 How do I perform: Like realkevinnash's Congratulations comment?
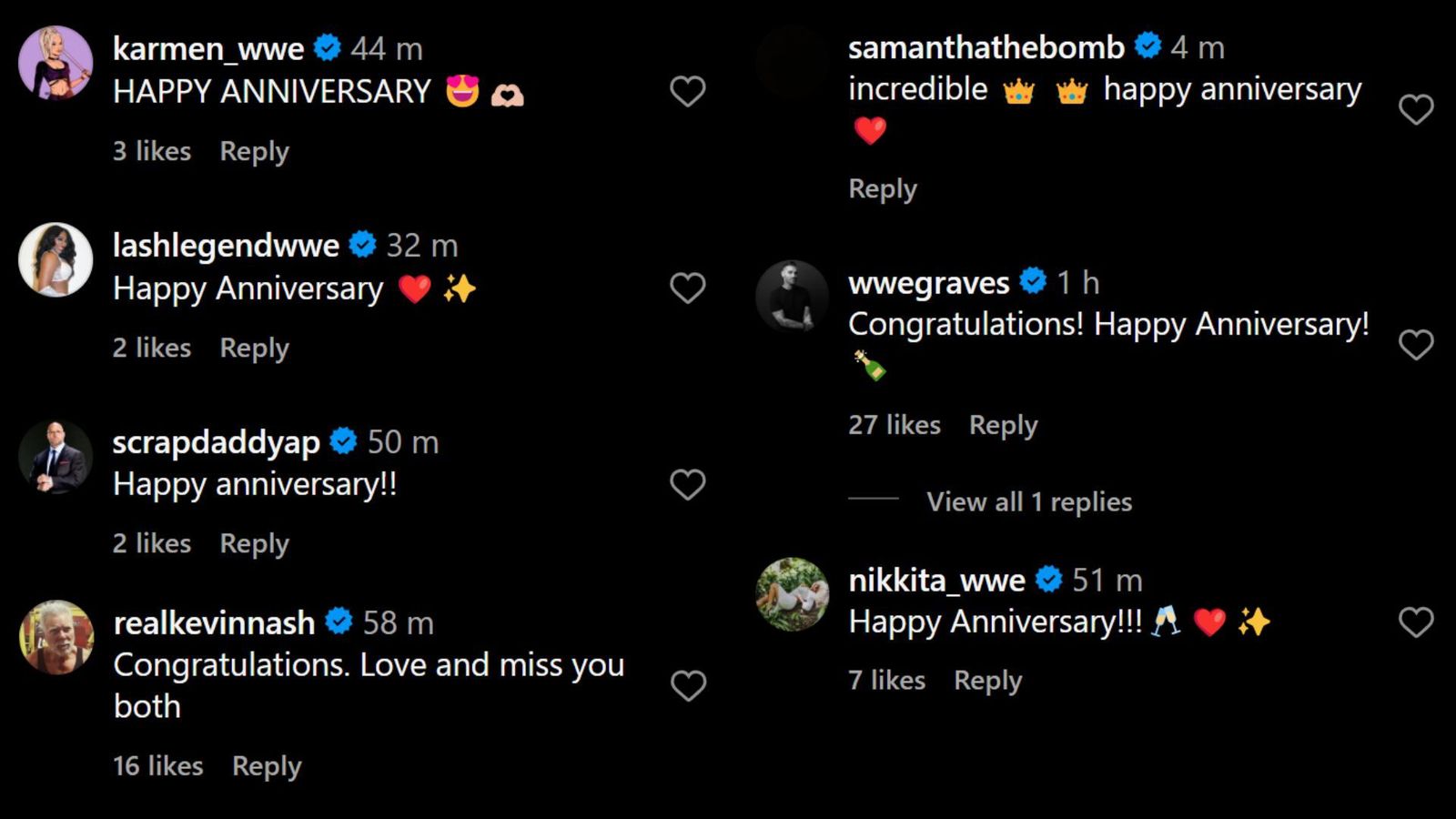[x=688, y=685]
